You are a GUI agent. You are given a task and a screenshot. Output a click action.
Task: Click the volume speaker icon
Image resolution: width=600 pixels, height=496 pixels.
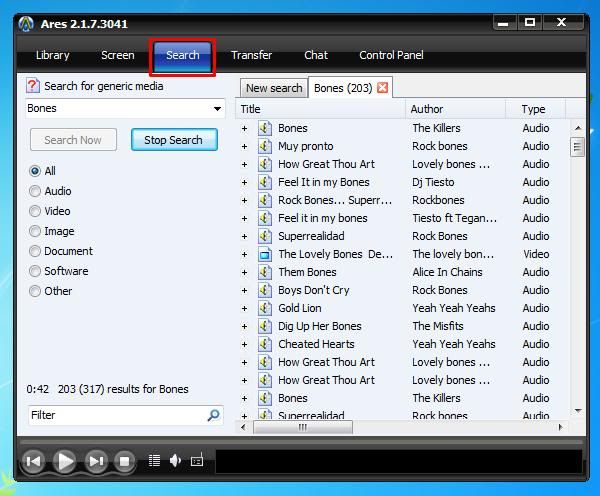coord(175,461)
